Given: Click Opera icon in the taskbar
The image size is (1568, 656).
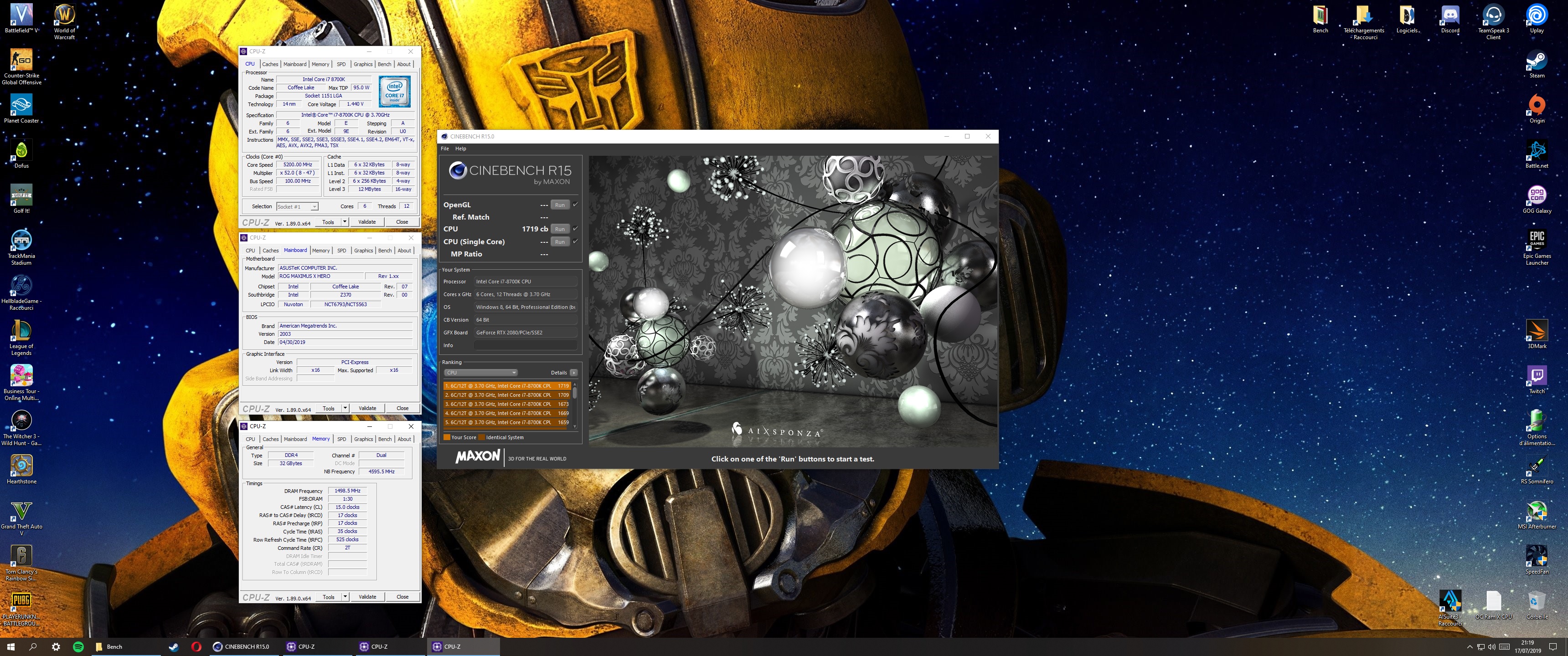Looking at the screenshot, I should (x=196, y=647).
